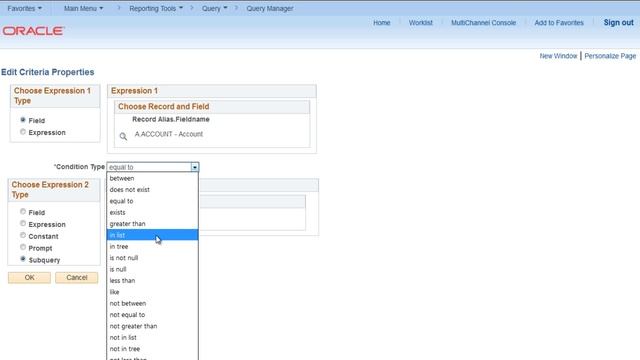Screen dimensions: 640x360
Task: Open the Home link
Action: click(x=382, y=23)
